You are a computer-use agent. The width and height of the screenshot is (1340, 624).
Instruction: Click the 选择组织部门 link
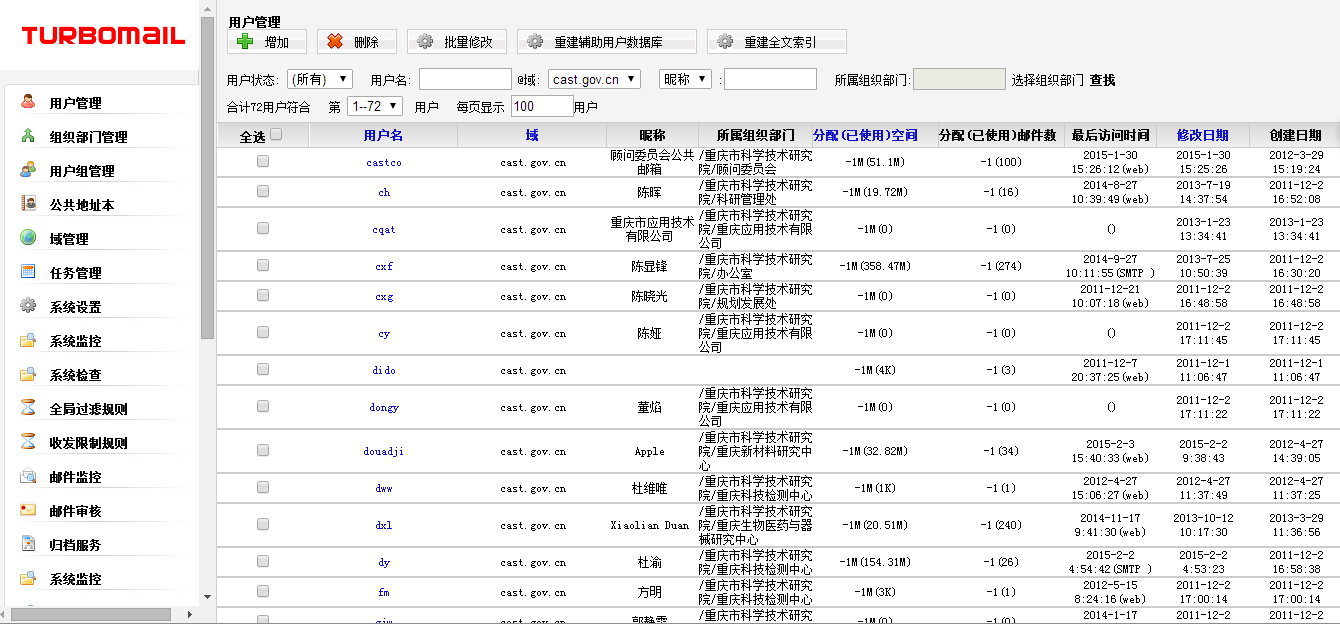pyautogui.click(x=1047, y=80)
